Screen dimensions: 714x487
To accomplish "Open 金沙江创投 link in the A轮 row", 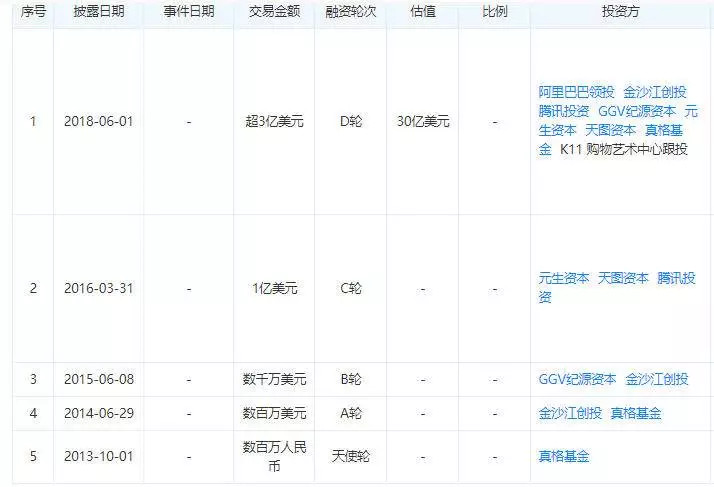I will click(570, 414).
